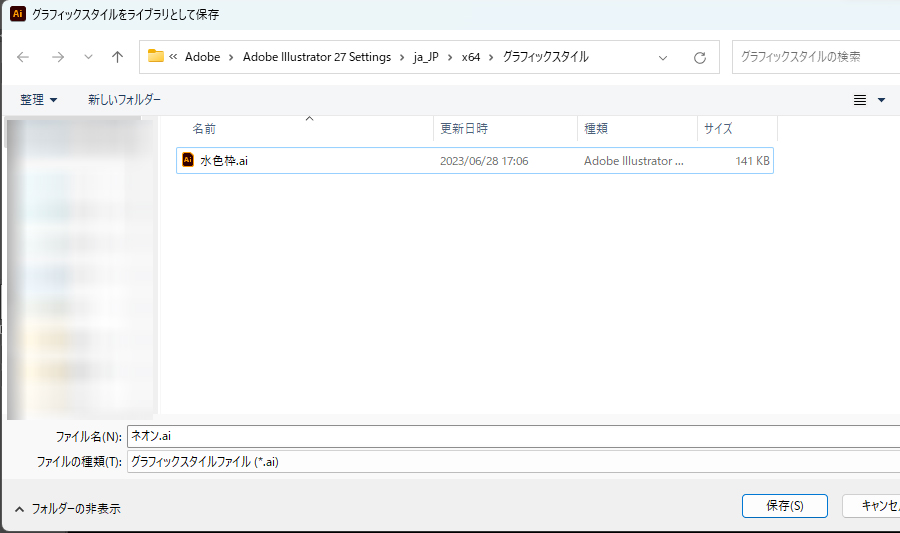Expand hidden path with double chevron
This screenshot has height=533, width=900.
click(173, 56)
